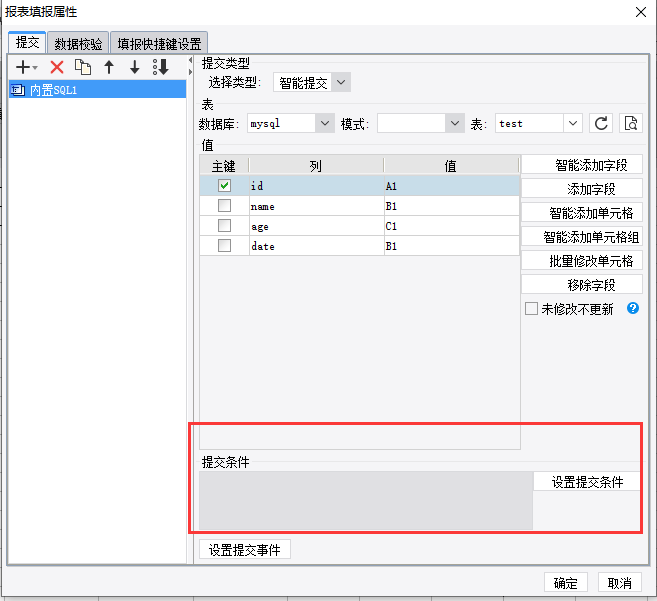Move item down with down arrow icon
The height and width of the screenshot is (601, 657).
coord(135,67)
